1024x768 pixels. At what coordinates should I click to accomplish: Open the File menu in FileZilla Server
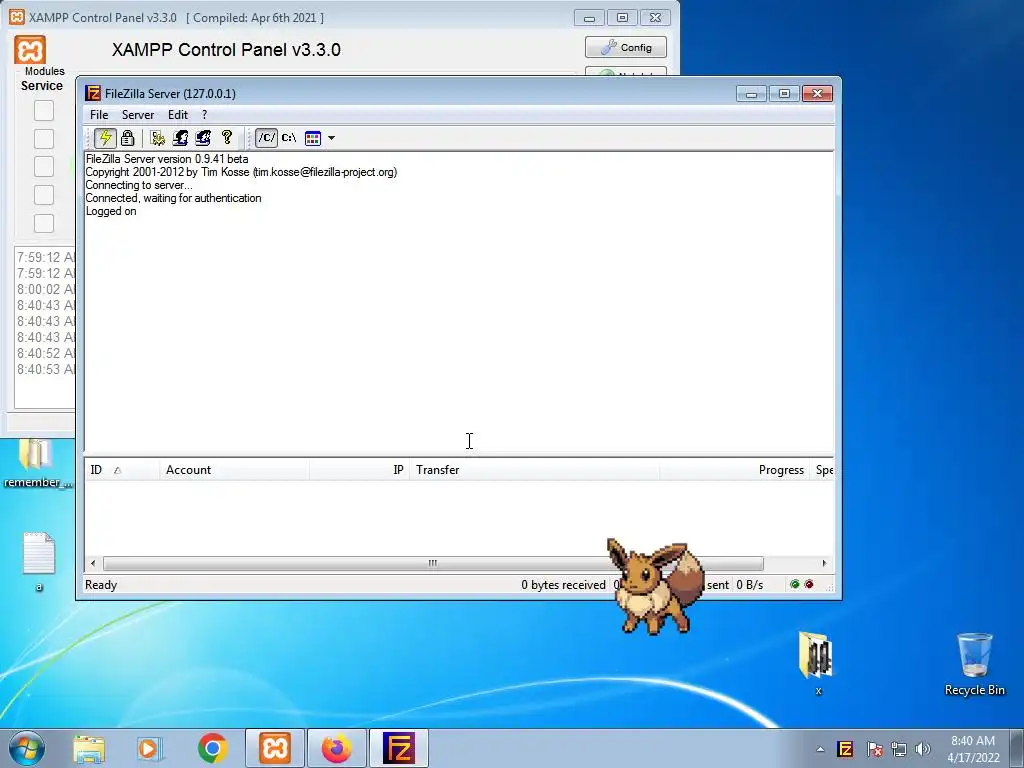[x=99, y=115]
